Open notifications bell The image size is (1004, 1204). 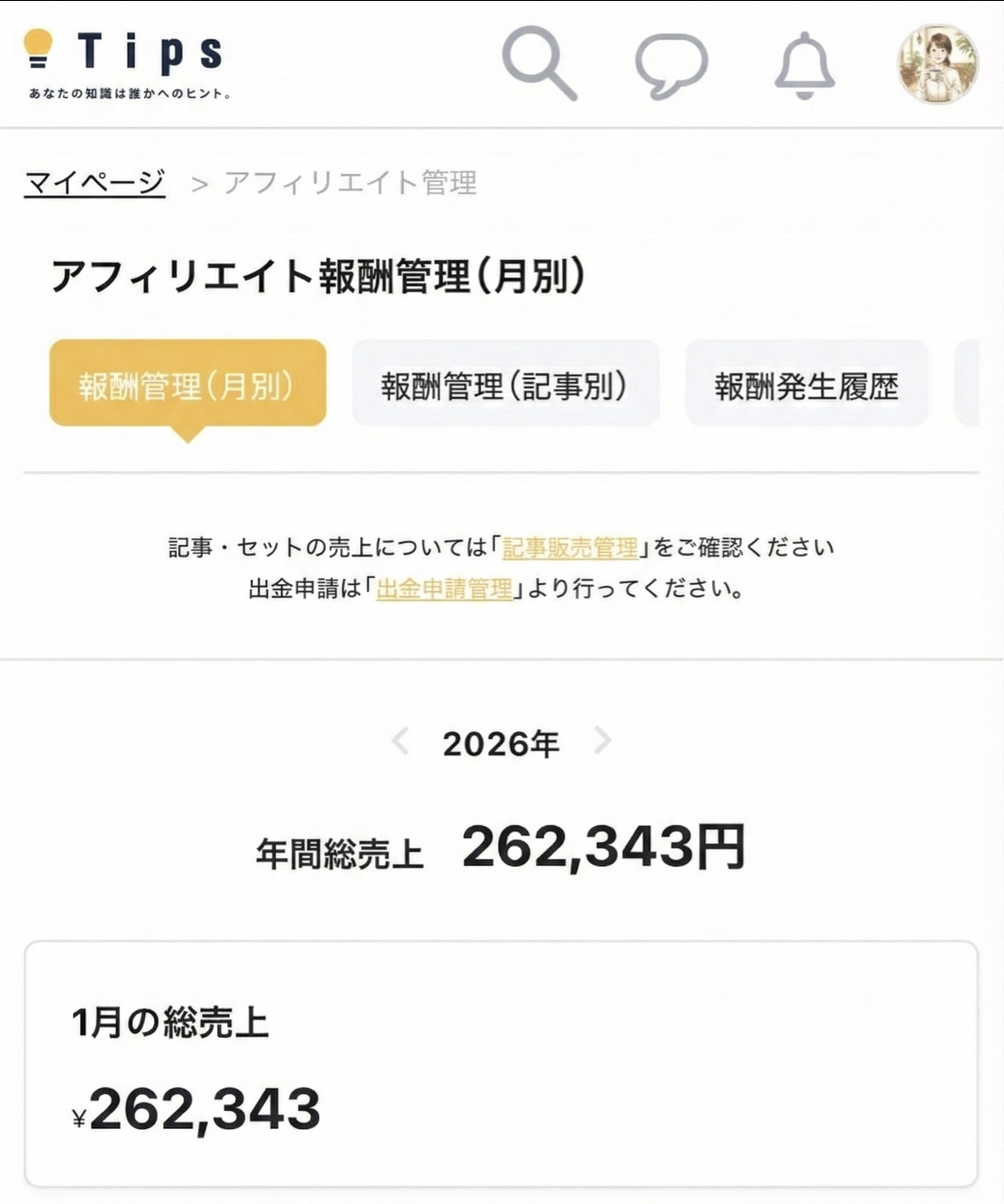pyautogui.click(x=804, y=65)
